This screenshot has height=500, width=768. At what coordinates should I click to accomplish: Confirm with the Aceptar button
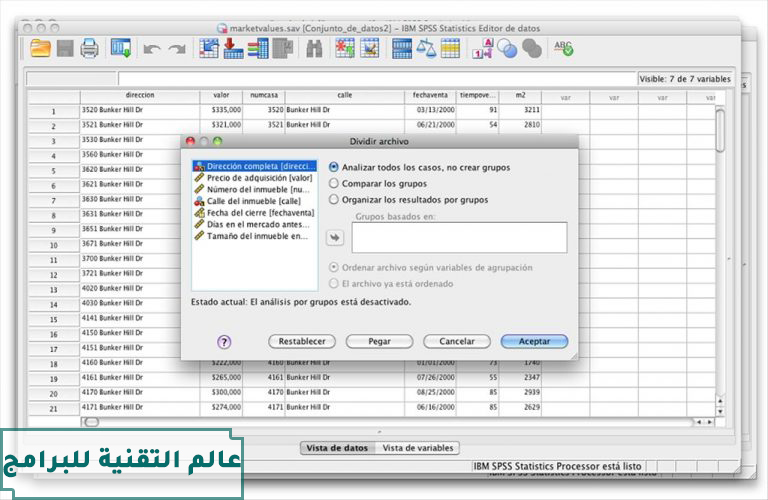(534, 341)
